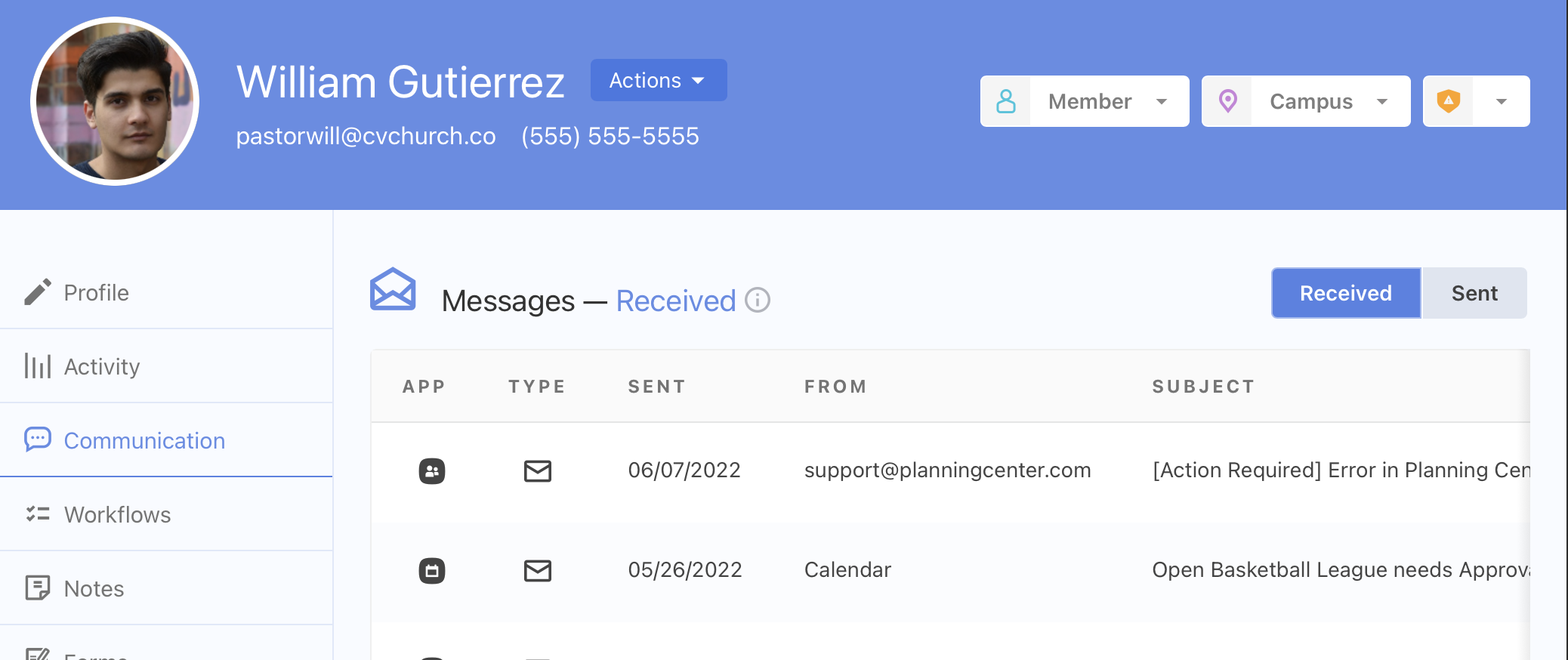Click the orange shield warning icon
Viewport: 1568px width, 660px height.
1448,101
